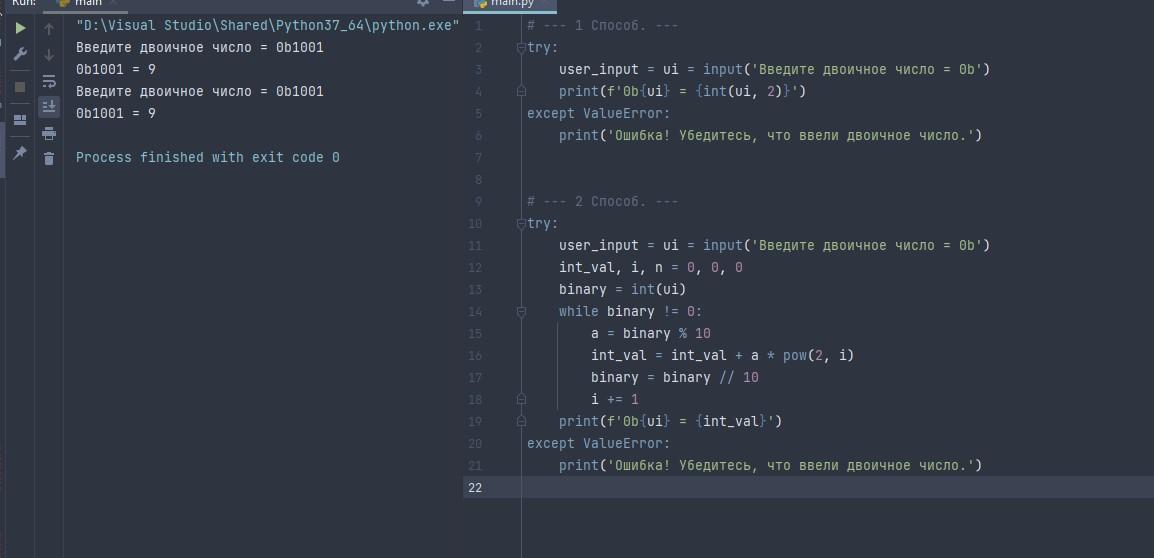Click the input() call on line 3
Screen dimensions: 1154x558
click(846, 70)
